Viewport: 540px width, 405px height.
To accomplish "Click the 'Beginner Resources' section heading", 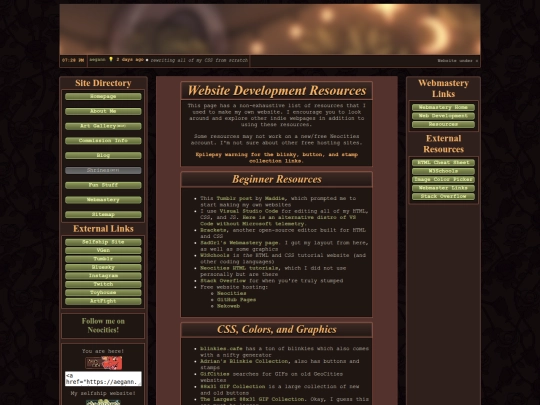I will coord(277,179).
